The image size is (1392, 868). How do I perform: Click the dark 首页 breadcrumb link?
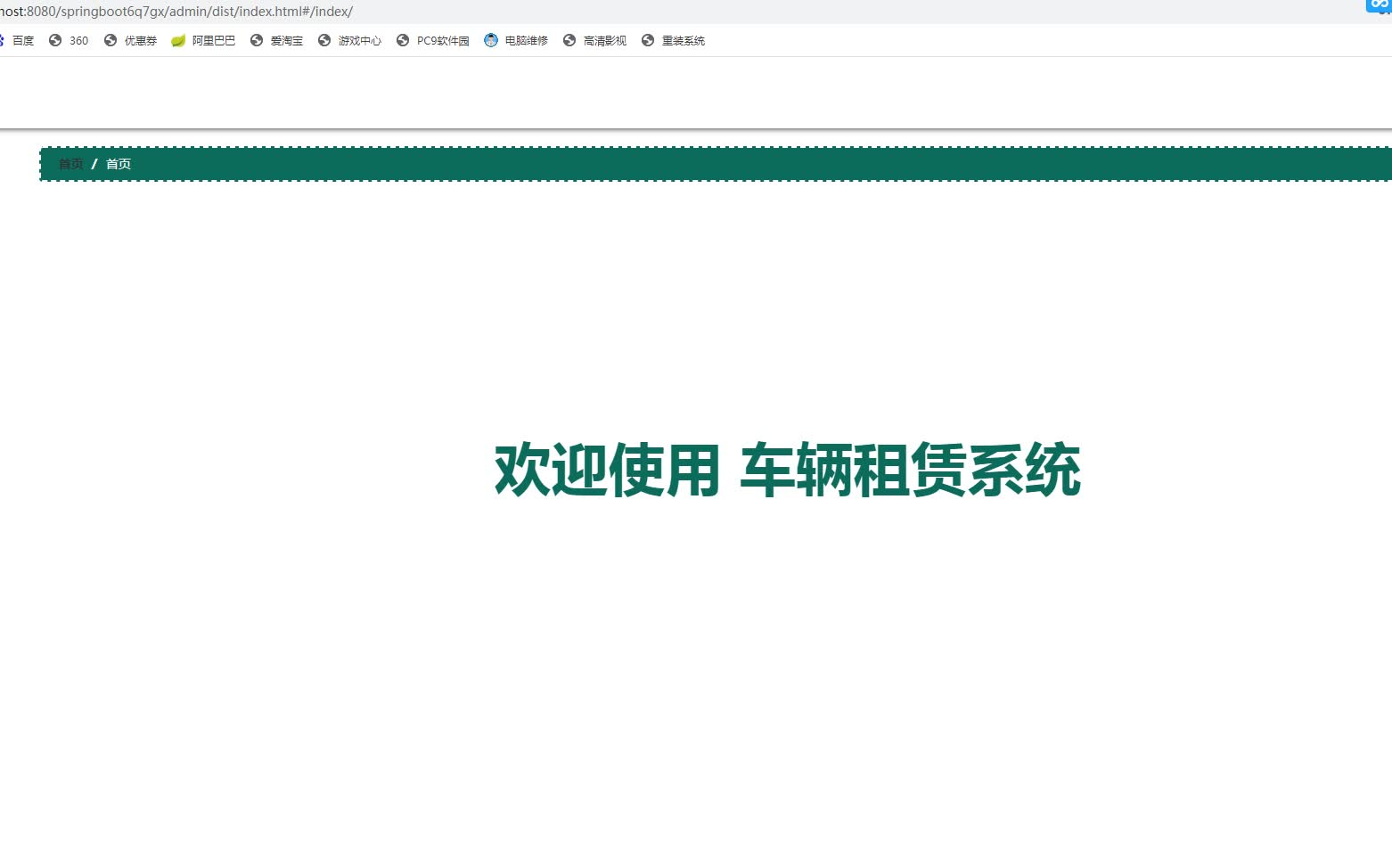pyautogui.click(x=71, y=164)
